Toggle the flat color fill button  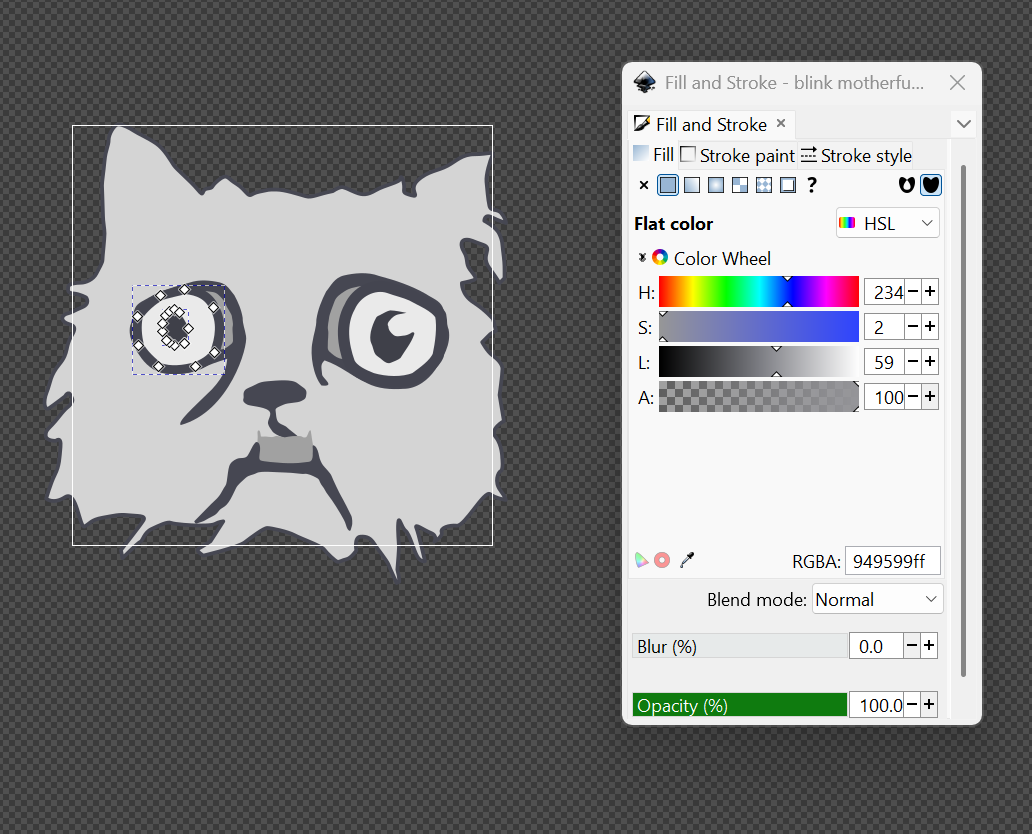[x=668, y=185]
